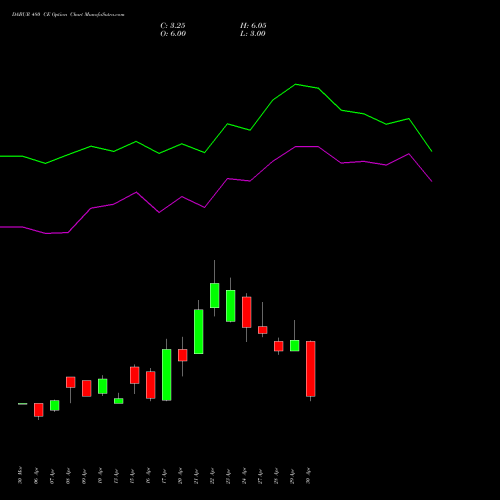Click the green candlestick for 23 Apr
The height and width of the screenshot is (500, 500).
(231, 306)
